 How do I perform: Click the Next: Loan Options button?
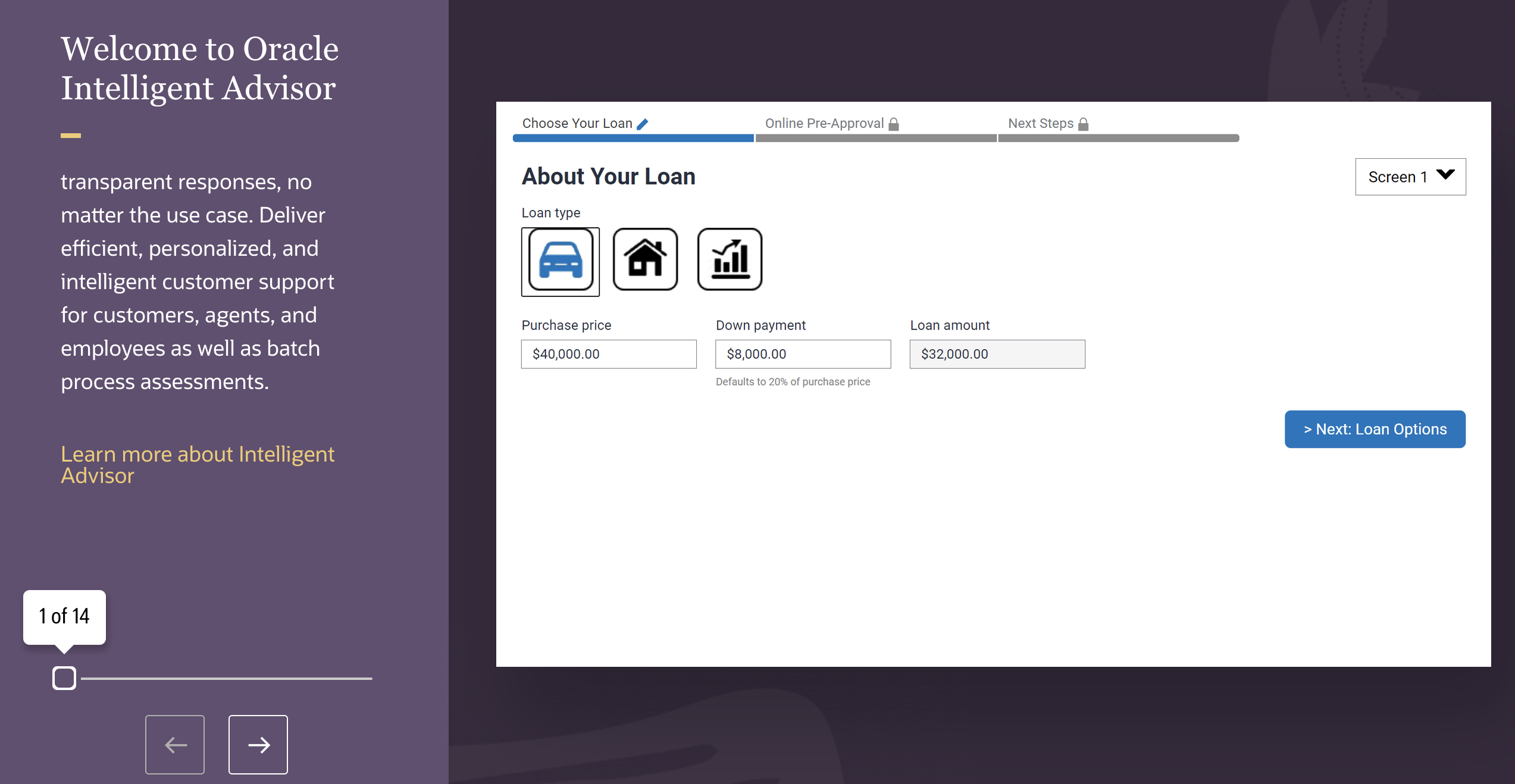click(1375, 429)
